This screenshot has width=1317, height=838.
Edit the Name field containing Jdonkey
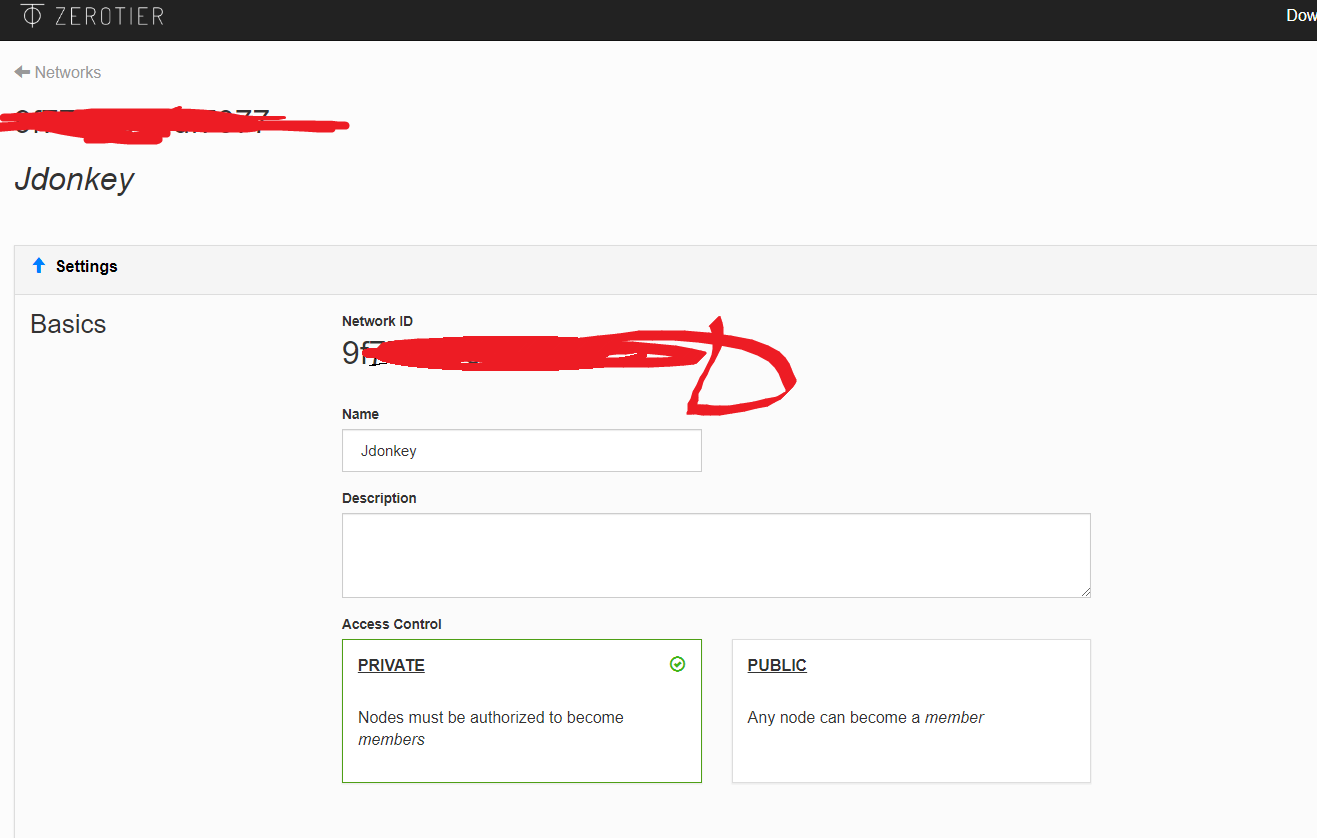522,451
